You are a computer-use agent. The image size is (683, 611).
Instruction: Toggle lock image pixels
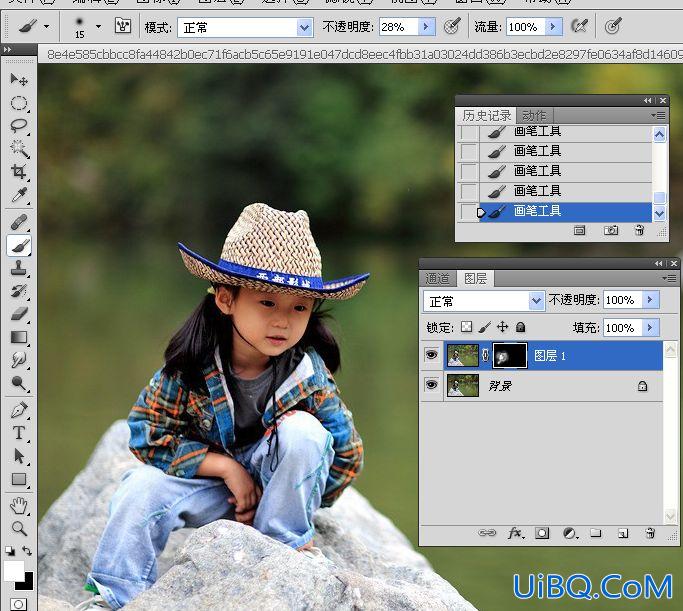pyautogui.click(x=484, y=327)
